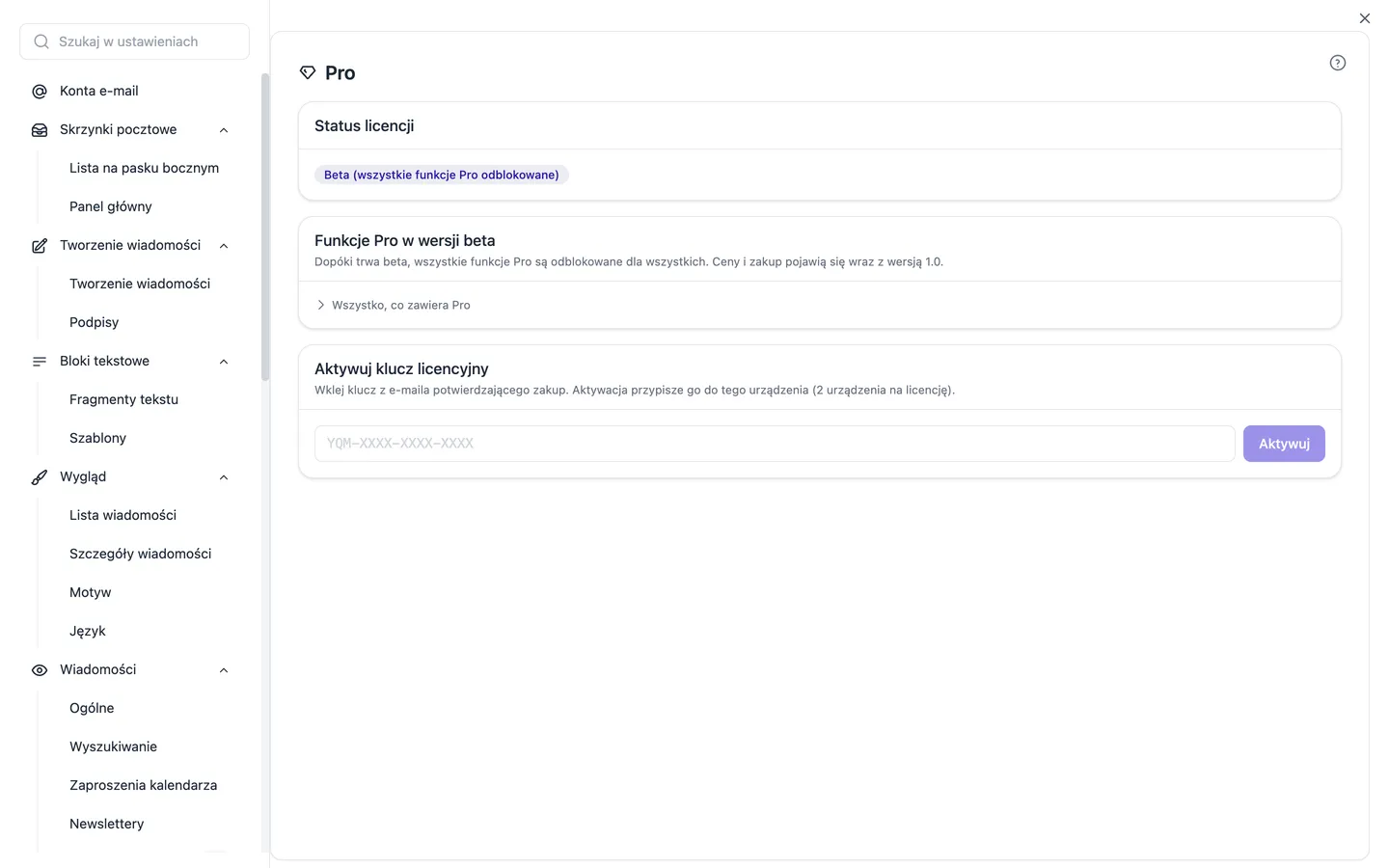
Task: Click the at-sign icon for Konta e-mail
Action: click(x=40, y=92)
